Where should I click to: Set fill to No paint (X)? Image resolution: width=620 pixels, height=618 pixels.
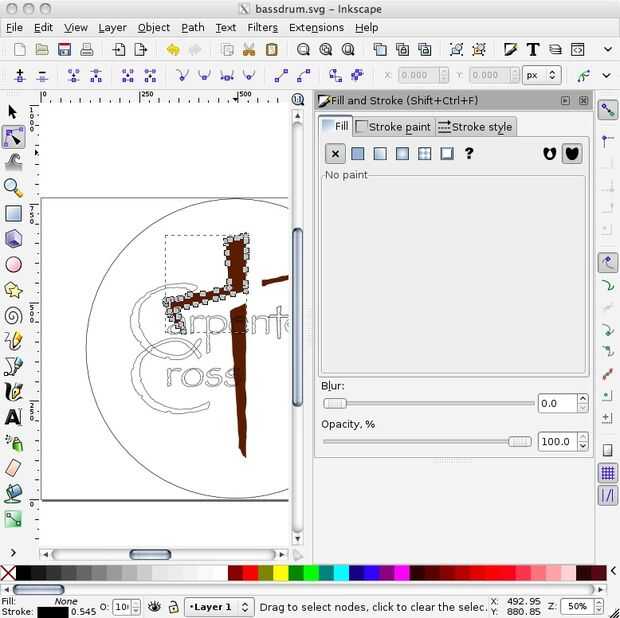click(335, 153)
